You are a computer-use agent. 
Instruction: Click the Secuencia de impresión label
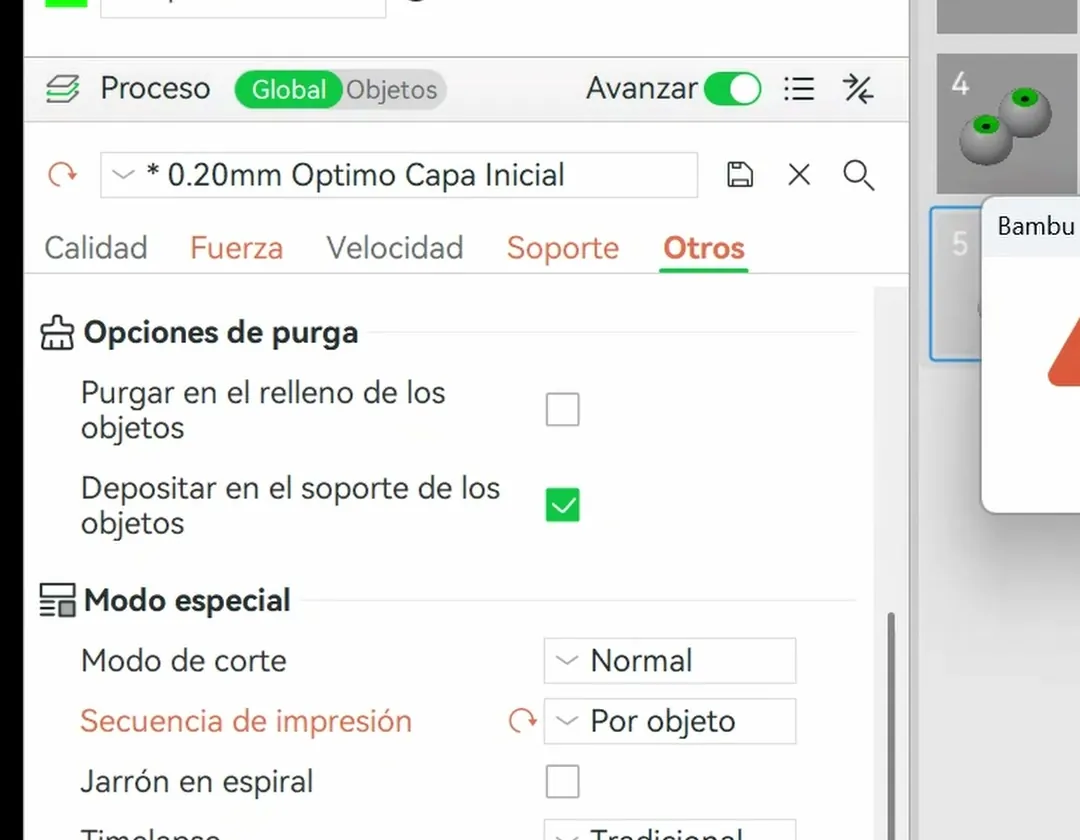pos(246,722)
